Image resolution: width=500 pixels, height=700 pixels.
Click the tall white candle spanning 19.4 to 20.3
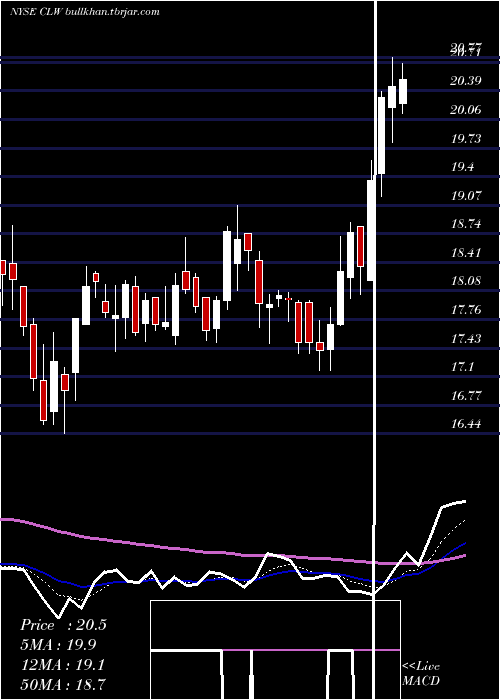click(381, 135)
